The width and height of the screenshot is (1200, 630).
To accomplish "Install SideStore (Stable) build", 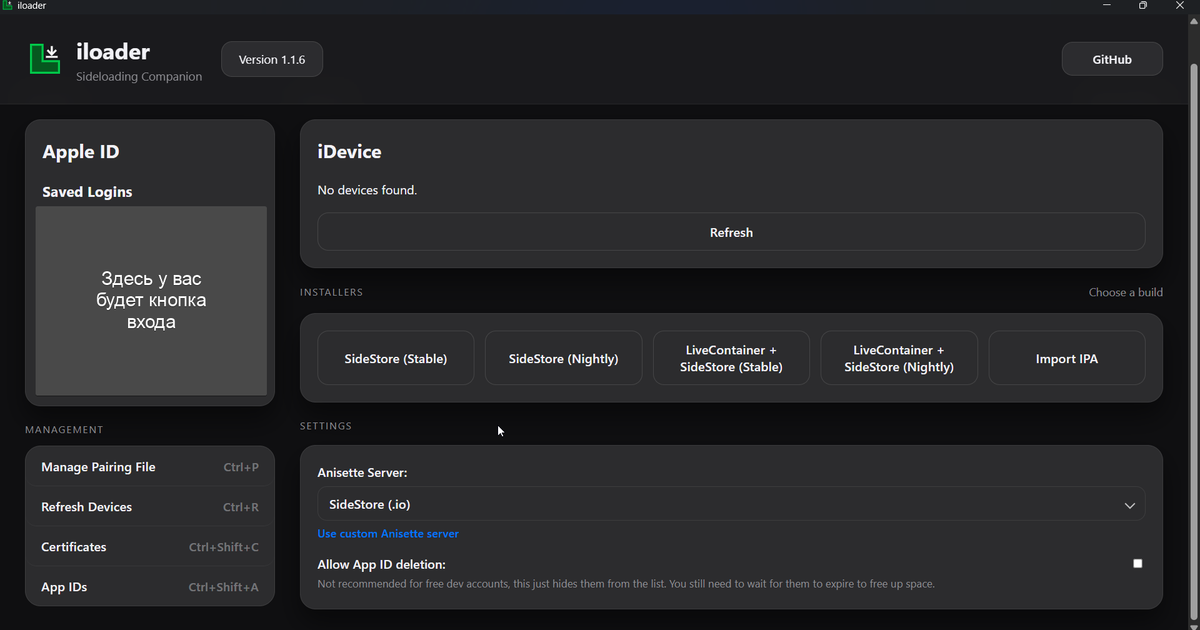I will pos(396,358).
